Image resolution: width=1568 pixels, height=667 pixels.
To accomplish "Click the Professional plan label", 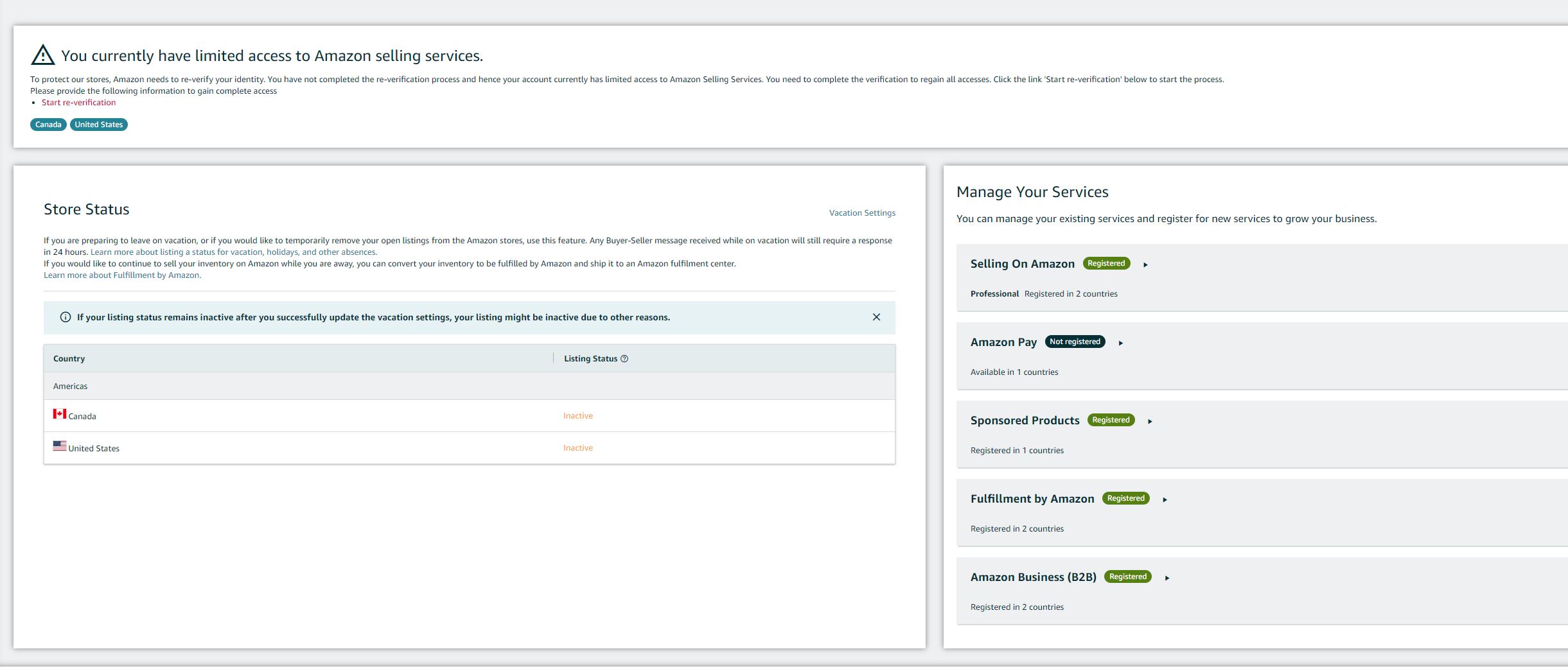I will tap(994, 294).
